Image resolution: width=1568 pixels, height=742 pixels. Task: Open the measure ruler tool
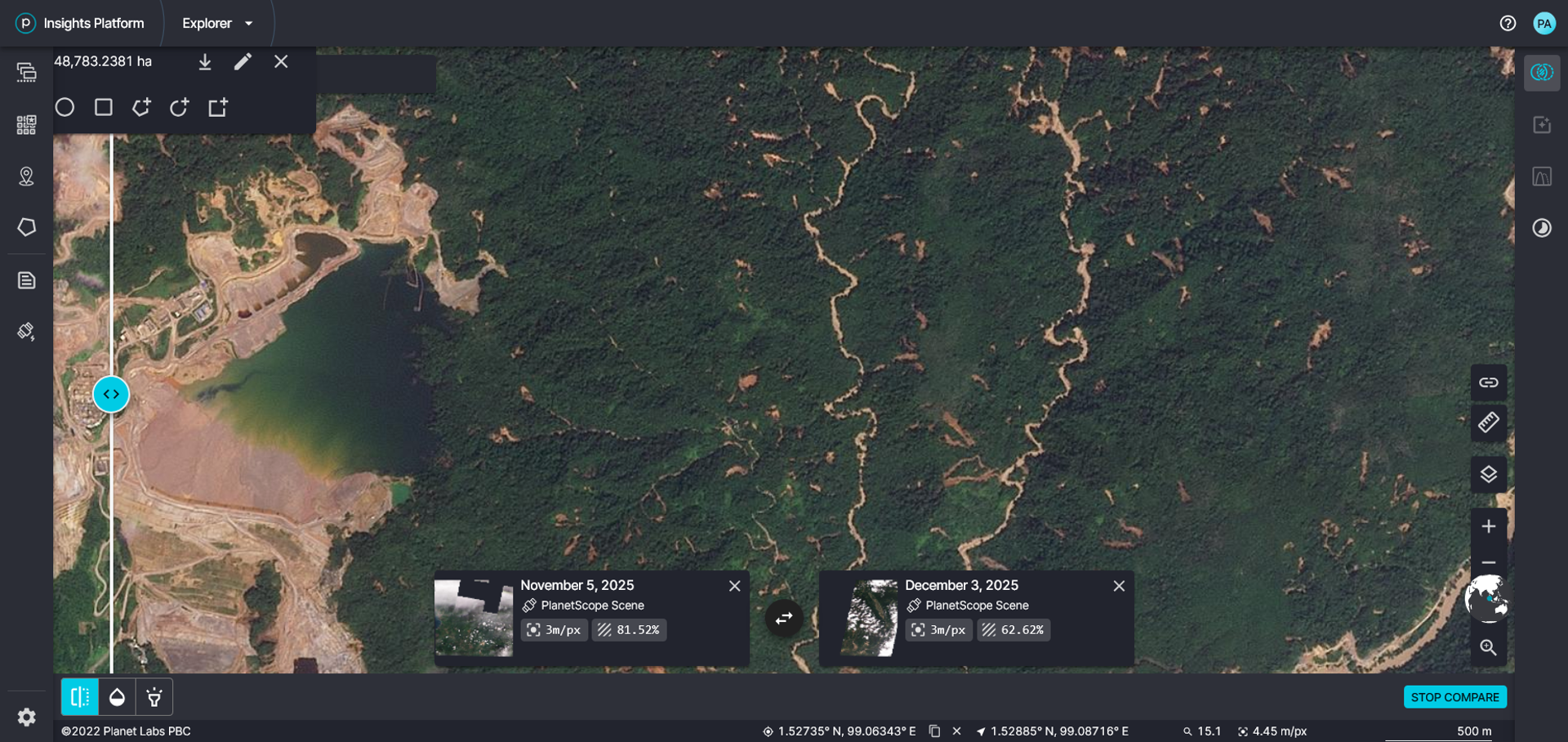click(x=1489, y=423)
